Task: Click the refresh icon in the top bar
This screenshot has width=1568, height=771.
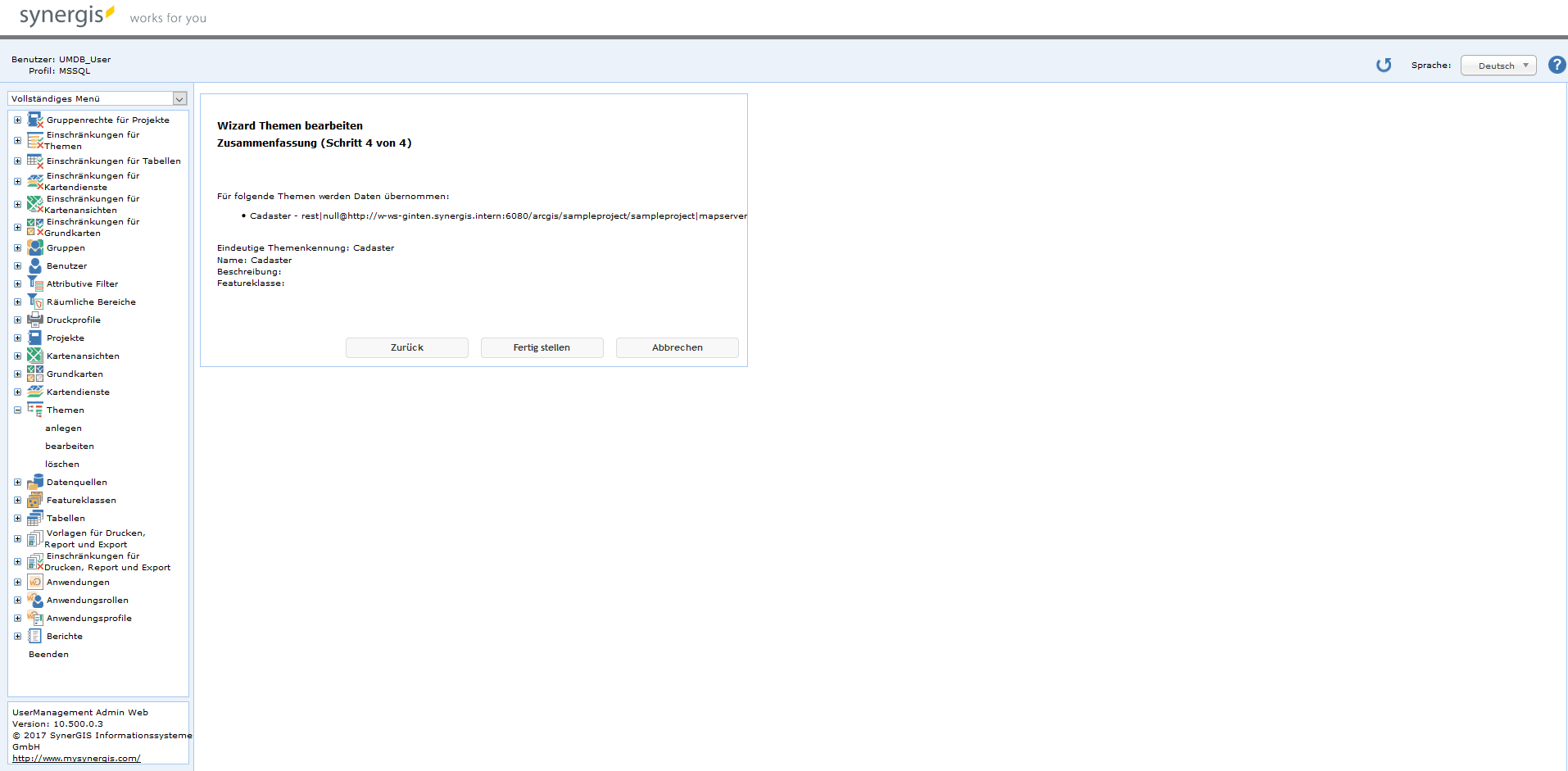Action: point(1384,65)
